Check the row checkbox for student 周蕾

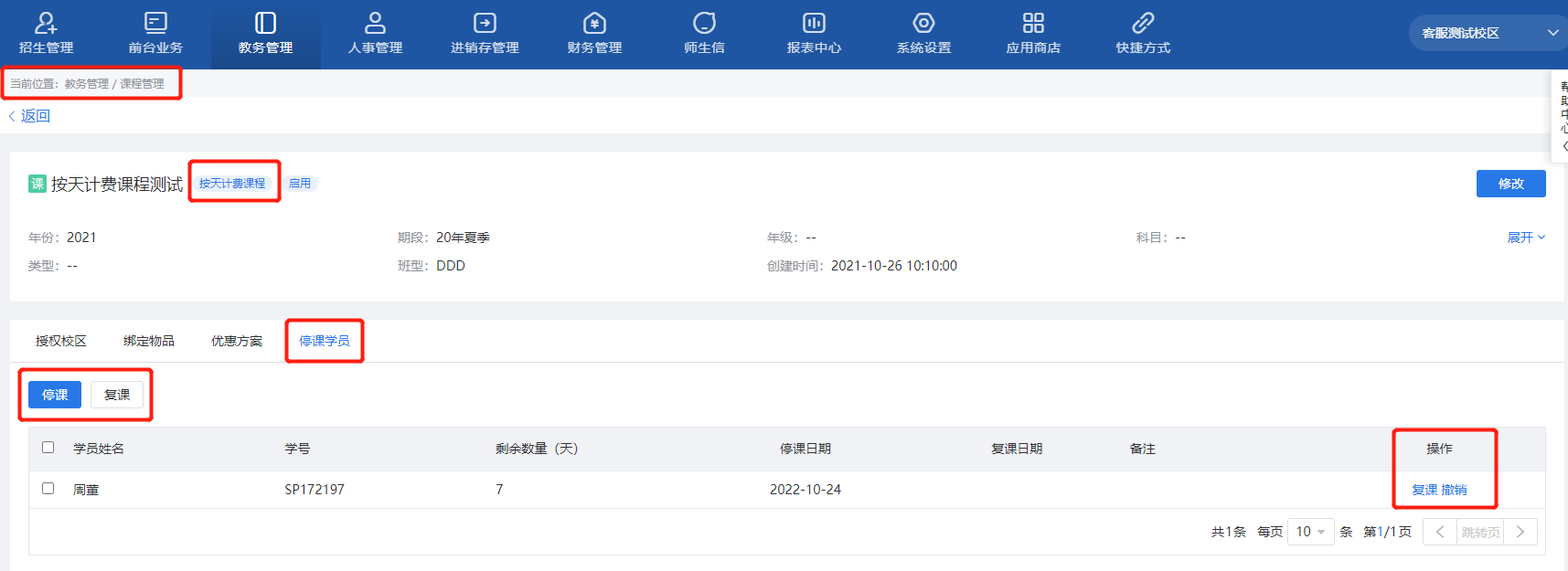click(48, 489)
